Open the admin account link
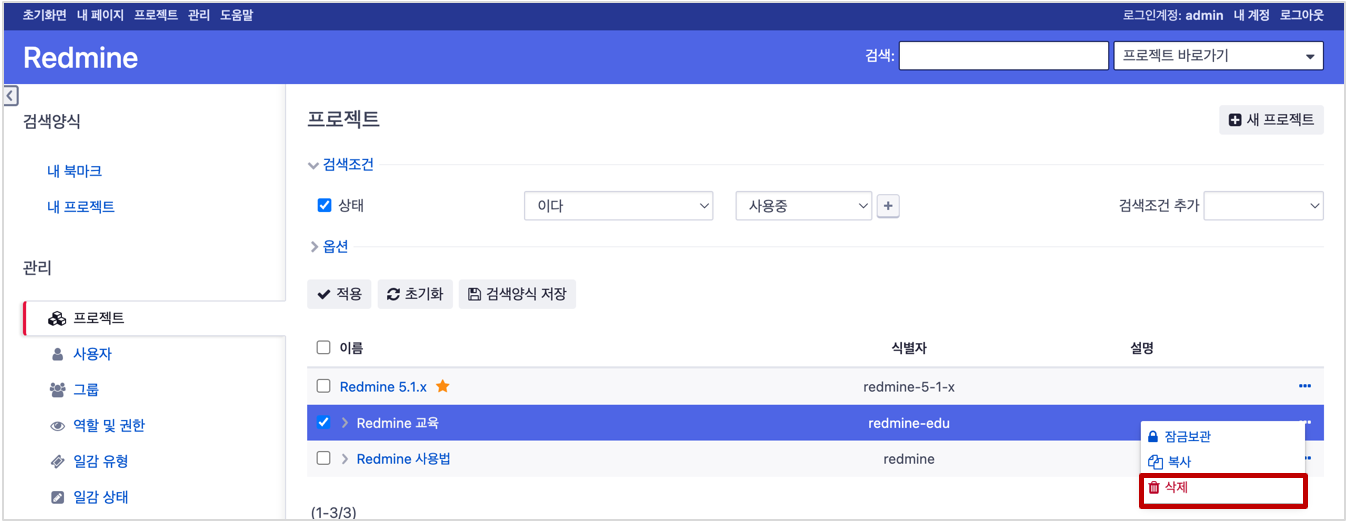This screenshot has height=525, width=1348. [x=1205, y=15]
